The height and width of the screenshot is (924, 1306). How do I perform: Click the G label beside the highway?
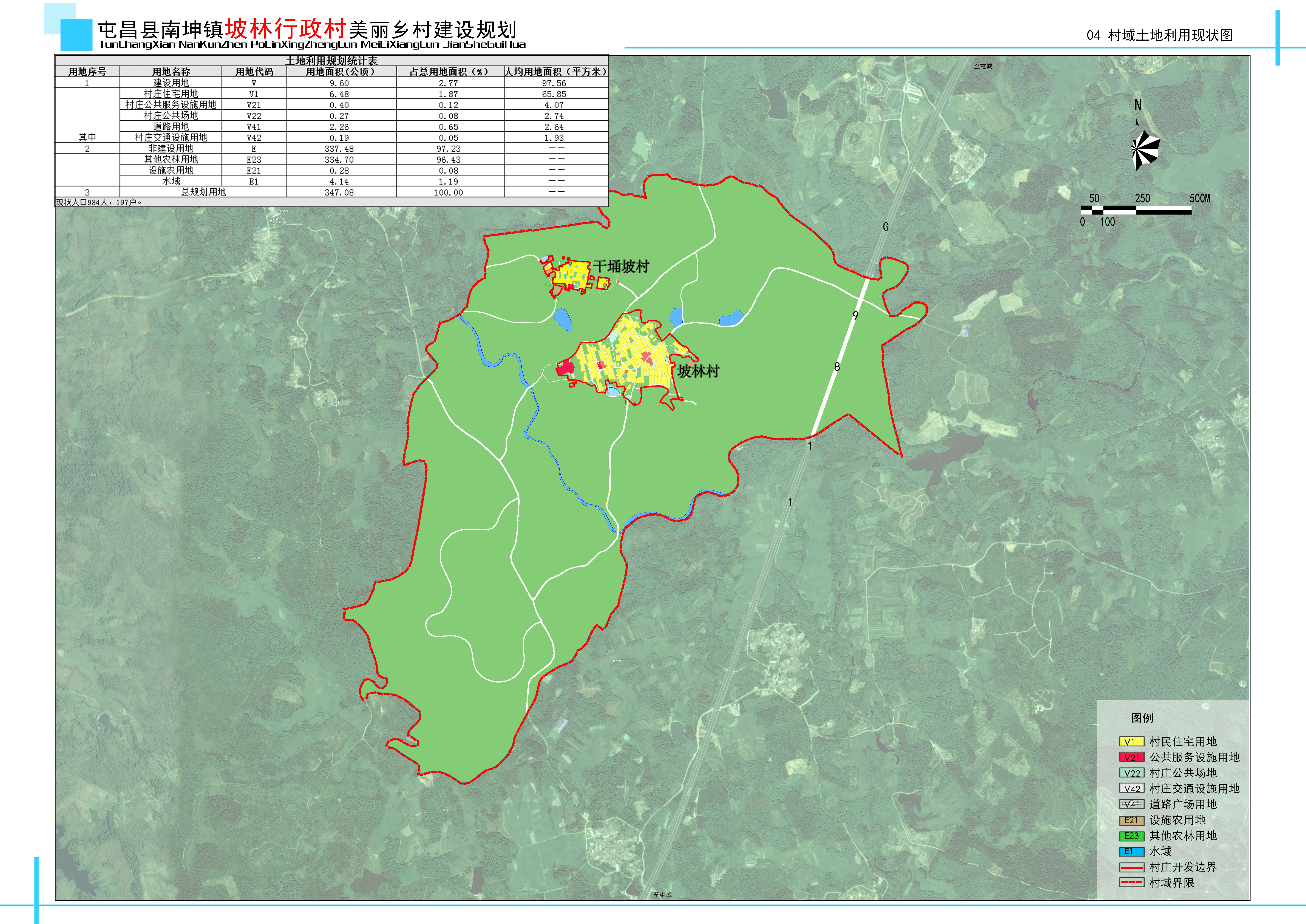[x=886, y=226]
